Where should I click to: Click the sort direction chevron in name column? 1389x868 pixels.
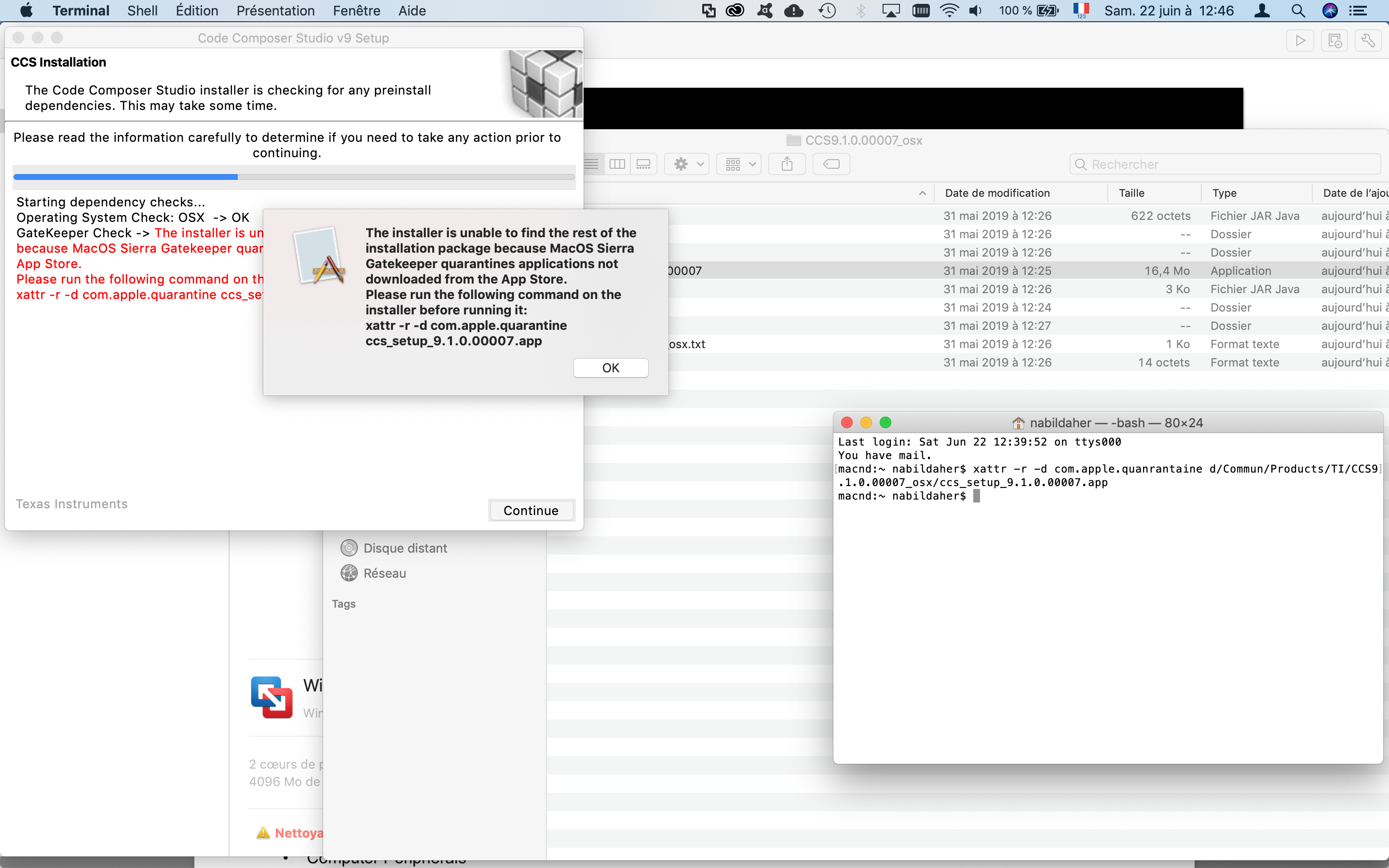coord(922,193)
